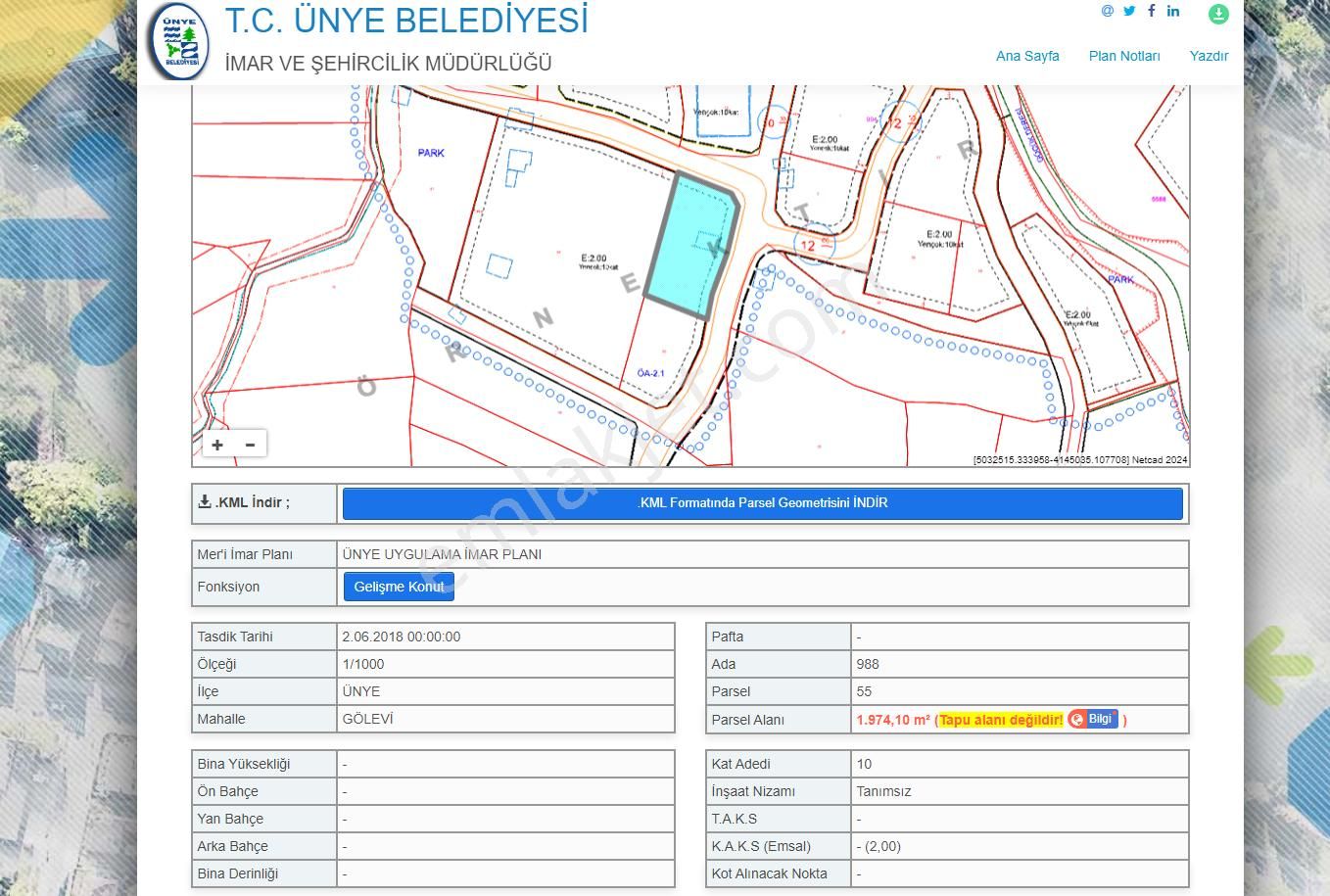Click the Mer'i İmar Planı label

(x=245, y=554)
